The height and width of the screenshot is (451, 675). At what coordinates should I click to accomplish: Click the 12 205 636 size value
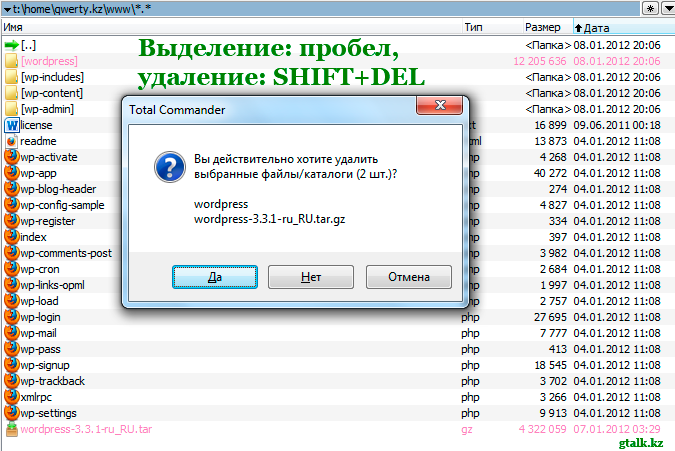tap(540, 61)
